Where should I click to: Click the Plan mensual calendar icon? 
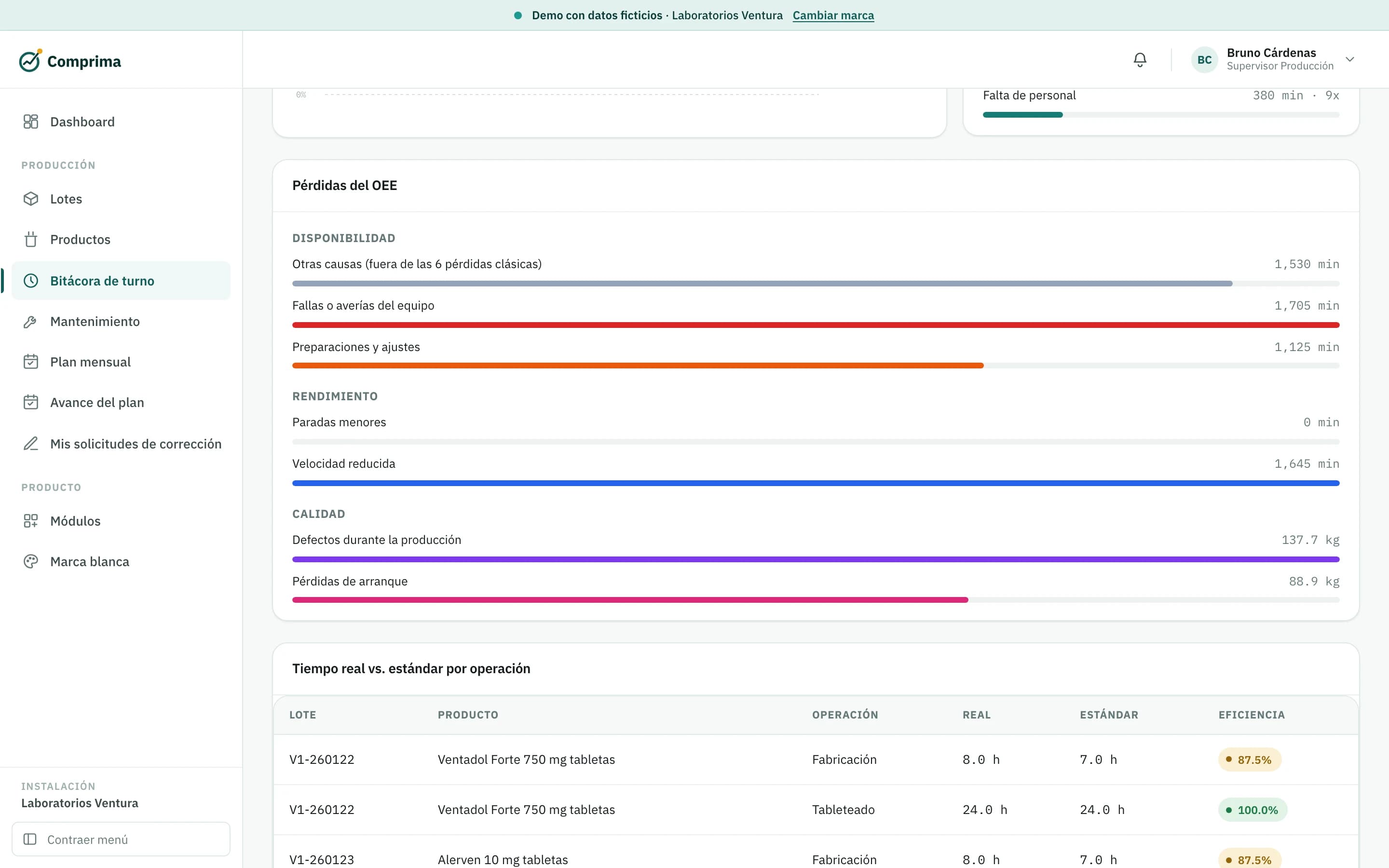click(x=31, y=362)
